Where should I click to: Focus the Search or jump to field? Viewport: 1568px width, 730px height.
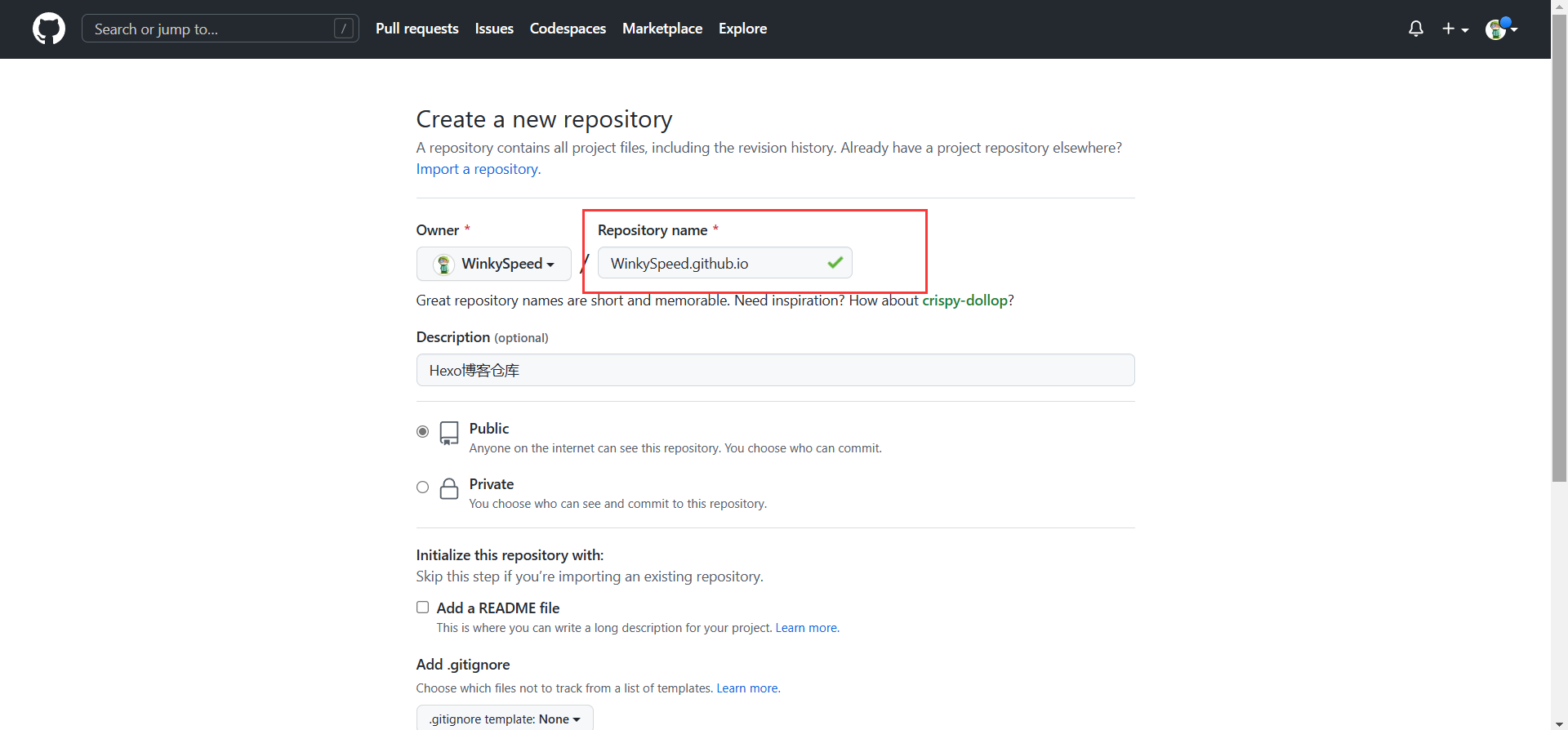[x=220, y=29]
